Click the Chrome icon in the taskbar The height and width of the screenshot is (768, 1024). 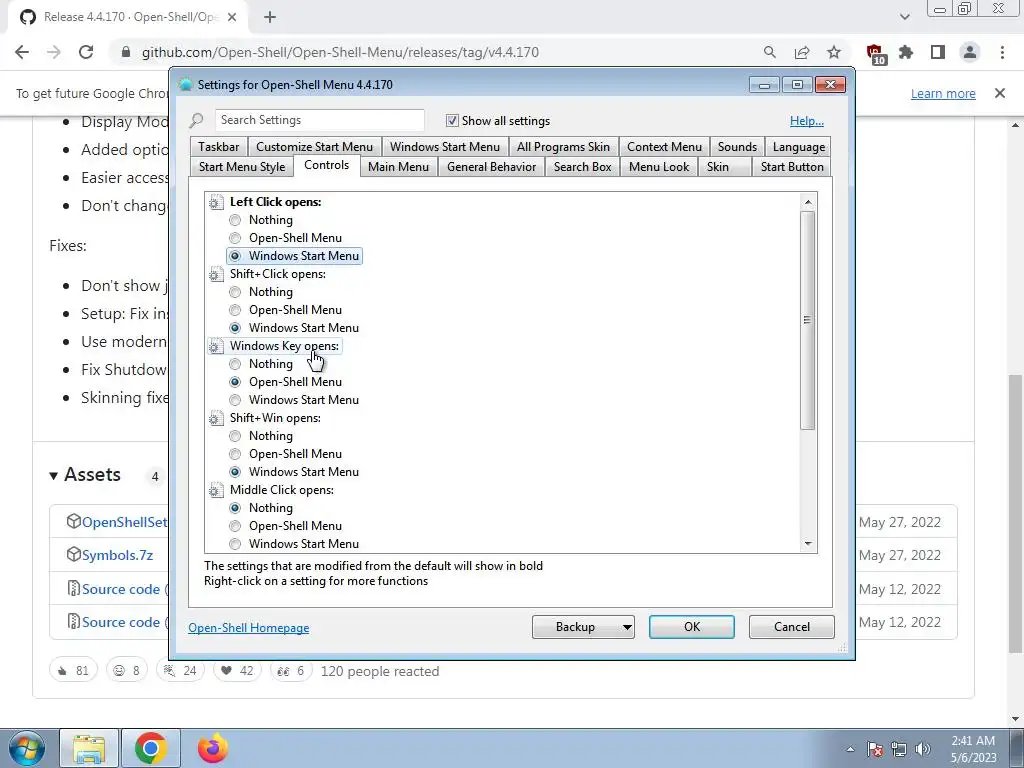(x=151, y=749)
